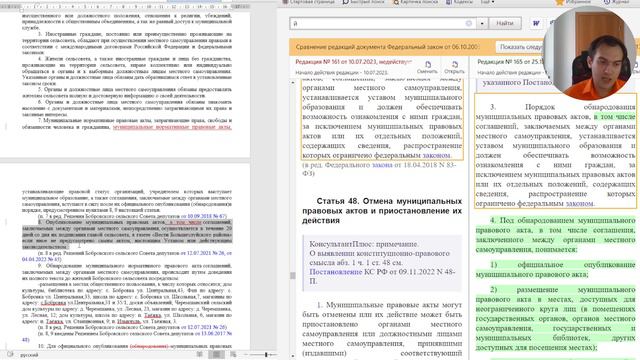Image resolution: width=640 pixels, height=360 pixels.
Task: Open the link 'от 10.09.2018 № 67' in Word
Action: click(x=204, y=216)
